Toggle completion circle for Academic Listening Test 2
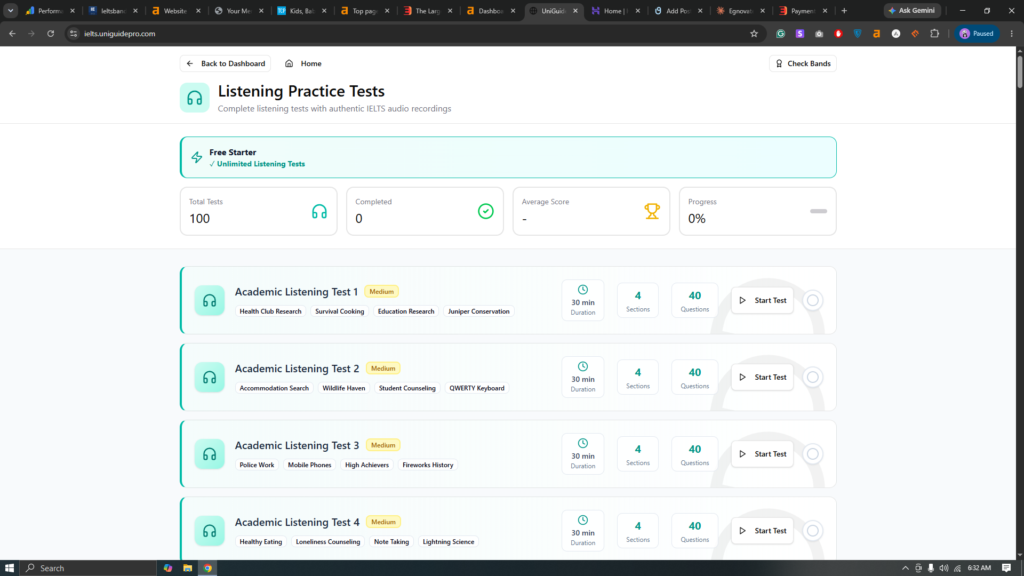 coord(812,377)
